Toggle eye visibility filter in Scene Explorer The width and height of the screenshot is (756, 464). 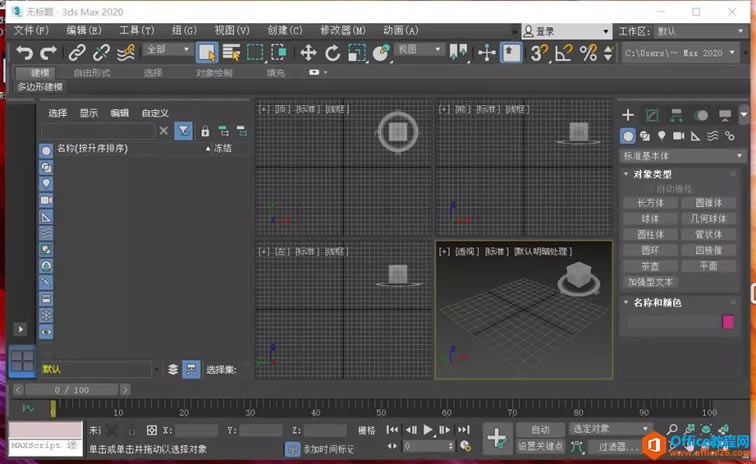click(x=46, y=332)
